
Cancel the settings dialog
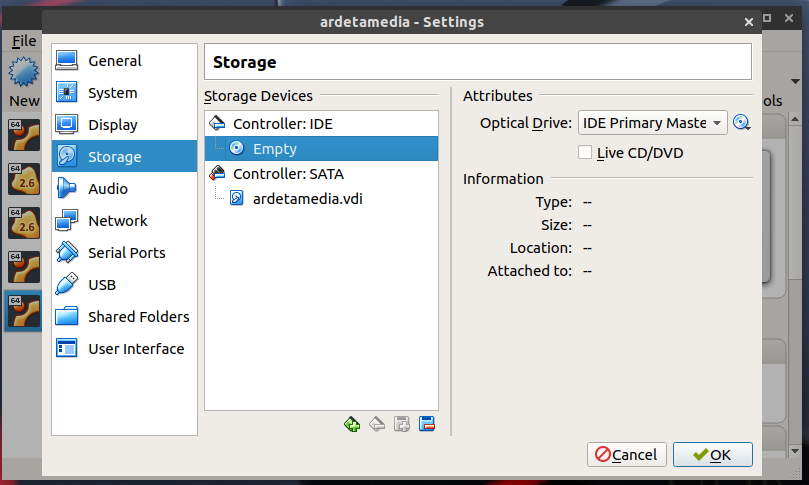tap(627, 454)
